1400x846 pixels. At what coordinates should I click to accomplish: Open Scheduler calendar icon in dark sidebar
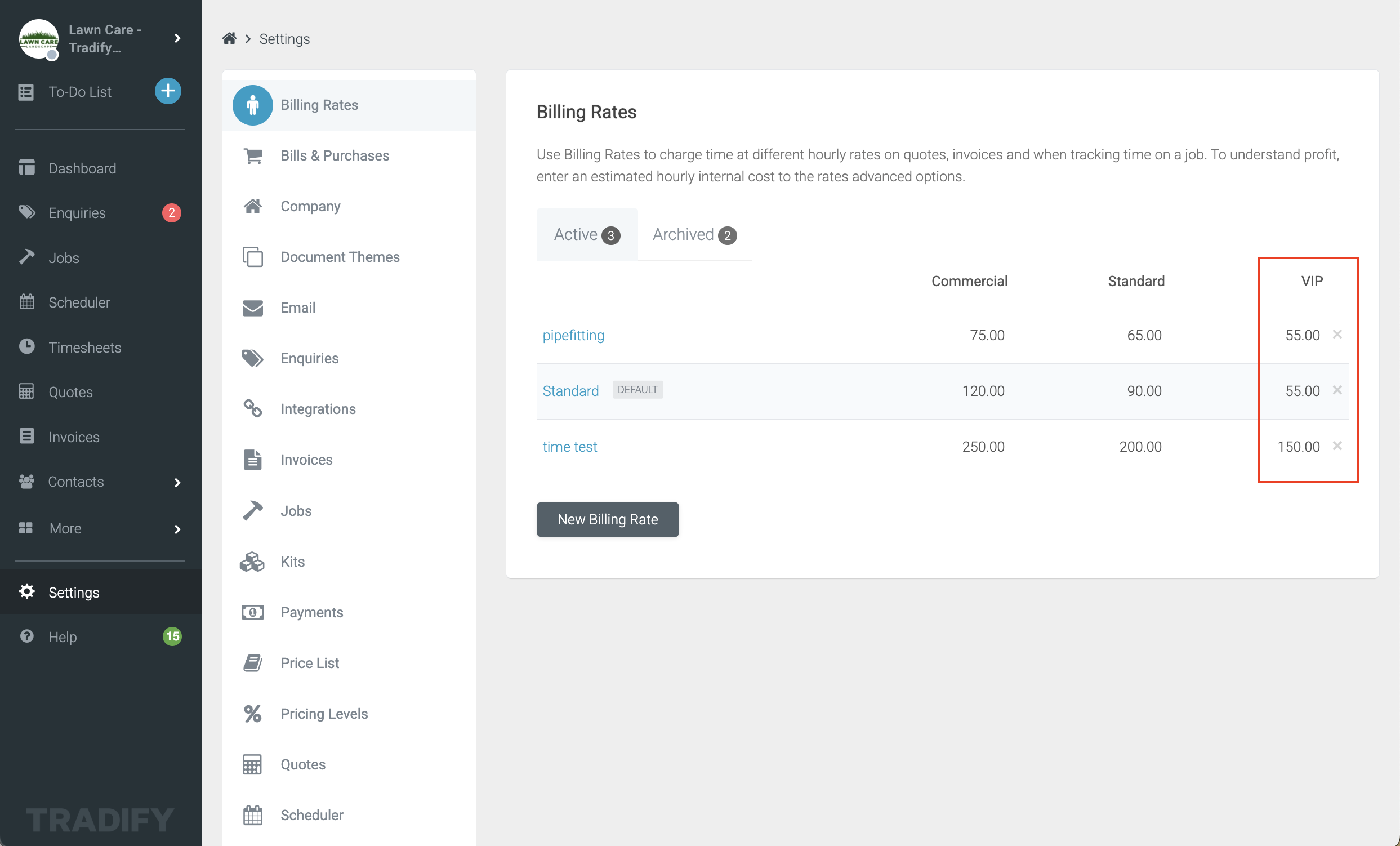(26, 302)
